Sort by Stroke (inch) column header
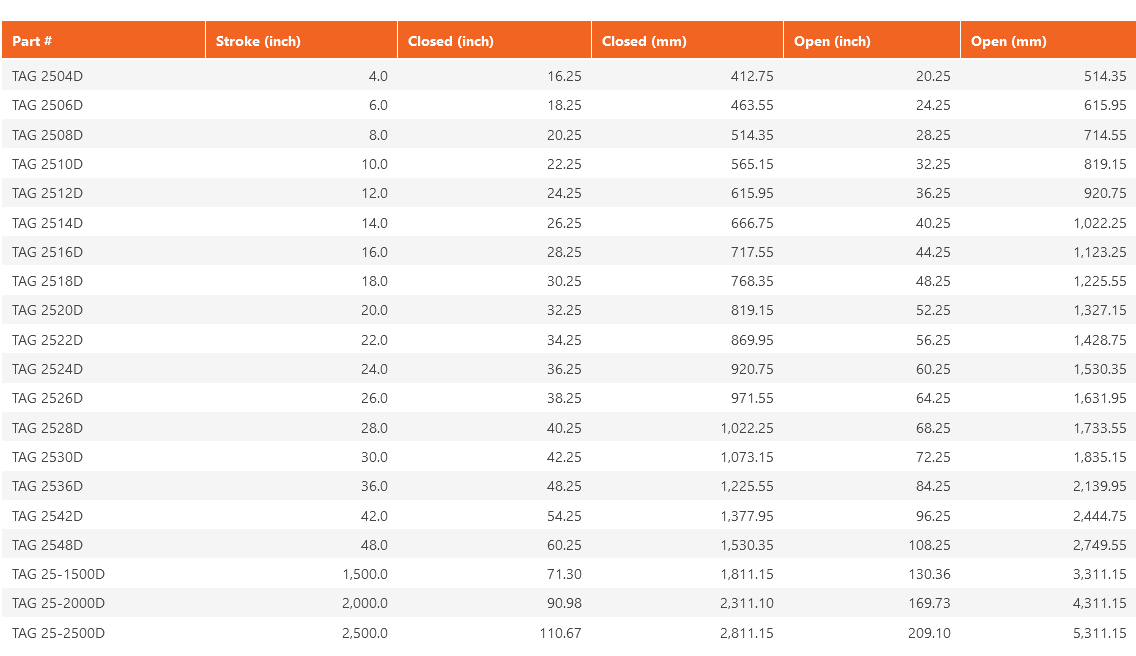Screen dimensions: 1136x656 tap(258, 41)
